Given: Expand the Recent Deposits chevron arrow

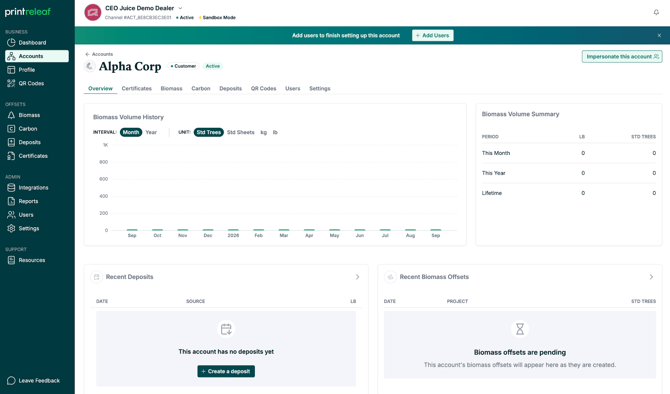Looking at the screenshot, I should tap(357, 277).
